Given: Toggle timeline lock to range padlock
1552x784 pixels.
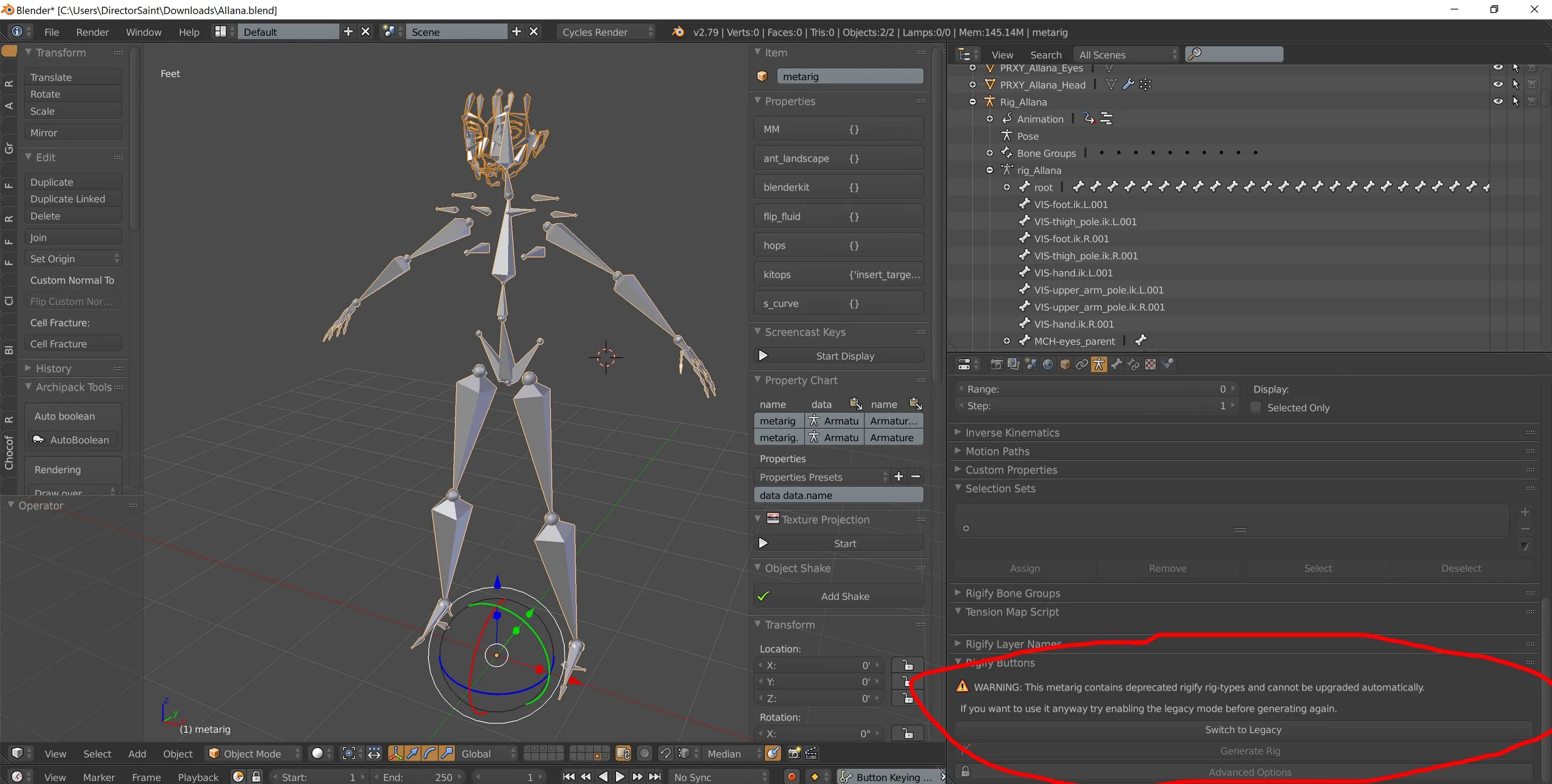Looking at the screenshot, I should (256, 777).
